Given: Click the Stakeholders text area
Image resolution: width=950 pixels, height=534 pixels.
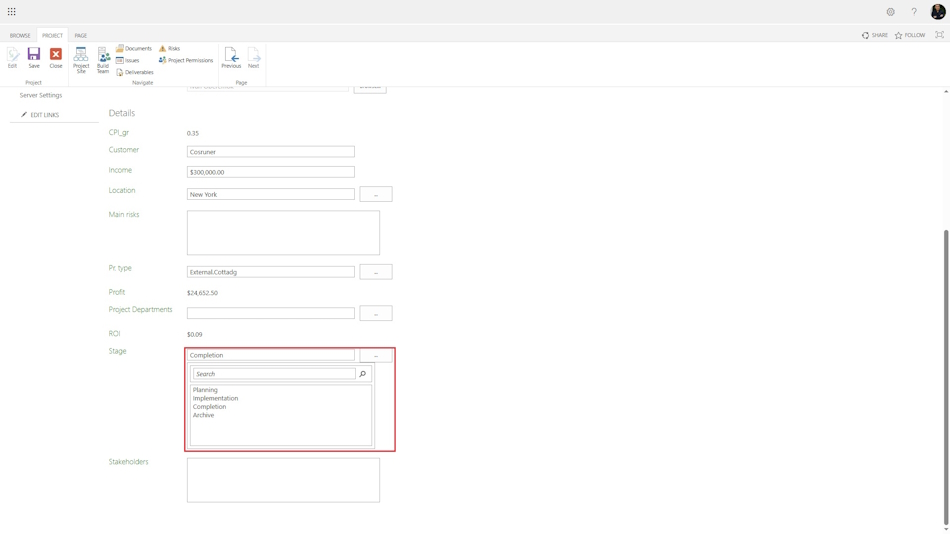Looking at the screenshot, I should [x=283, y=480].
